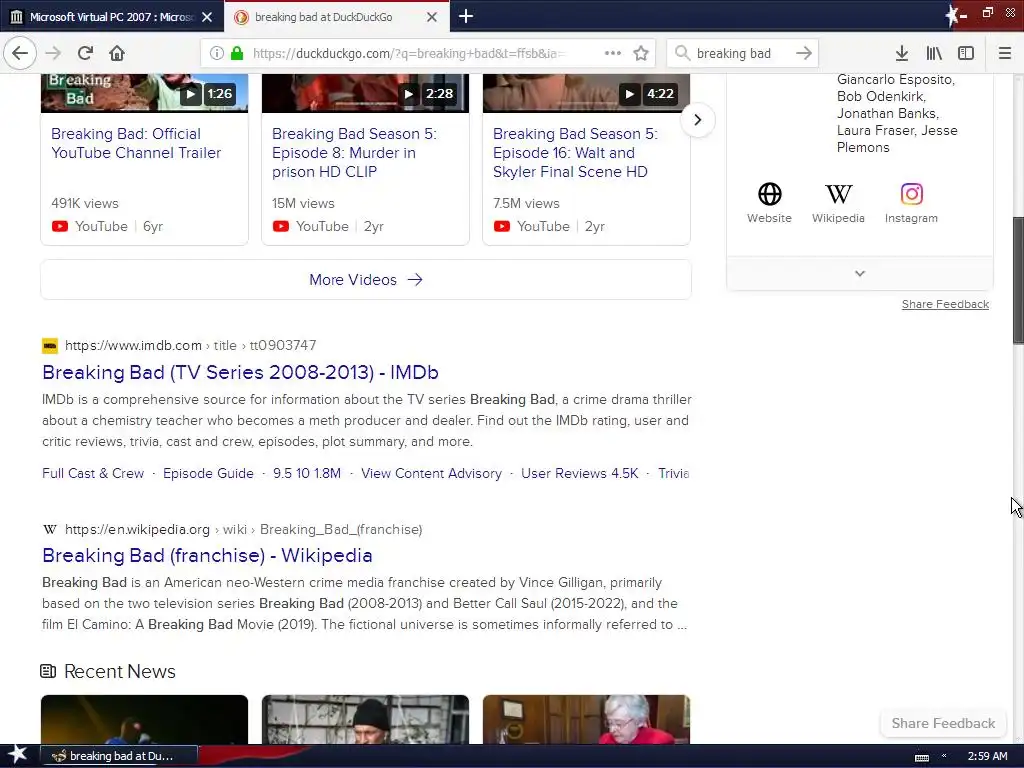Viewport: 1024px width, 768px height.
Task: Click the vertical scrollbar thumb
Action: coord(1018,280)
